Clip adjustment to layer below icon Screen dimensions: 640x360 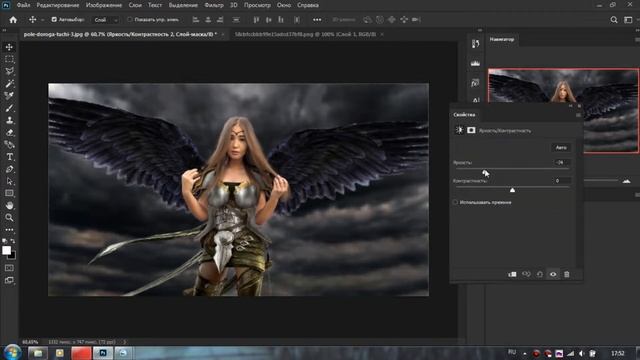pos(512,274)
